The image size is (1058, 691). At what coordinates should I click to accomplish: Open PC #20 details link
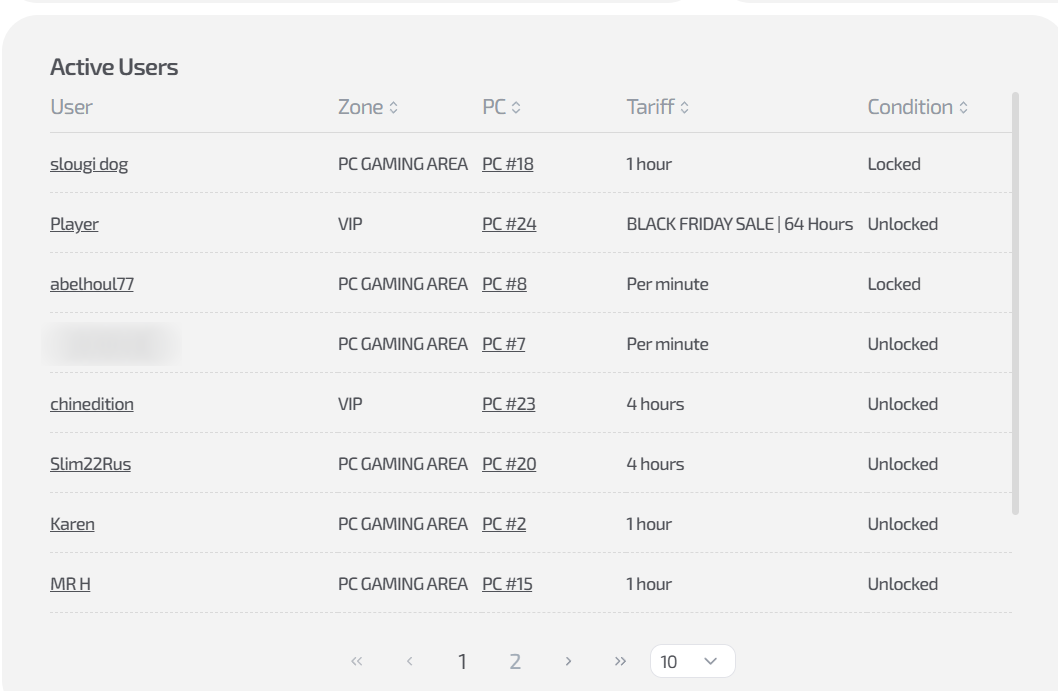pyautogui.click(x=509, y=464)
